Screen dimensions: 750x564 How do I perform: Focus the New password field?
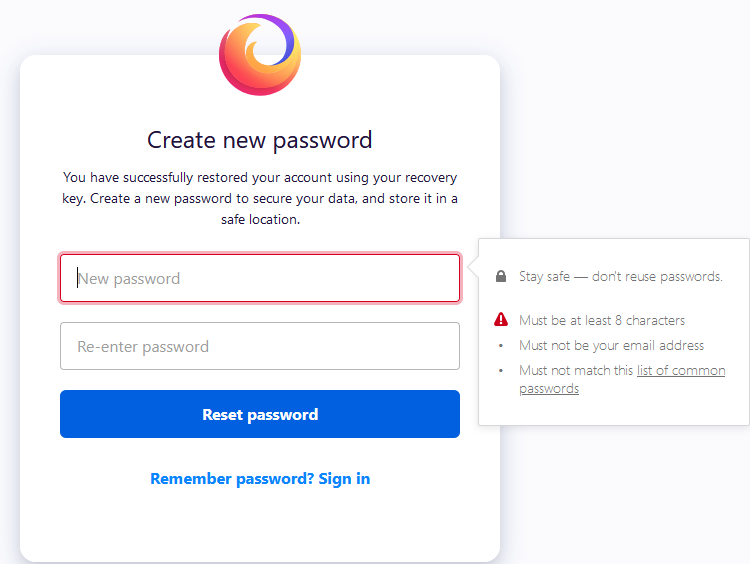click(260, 278)
